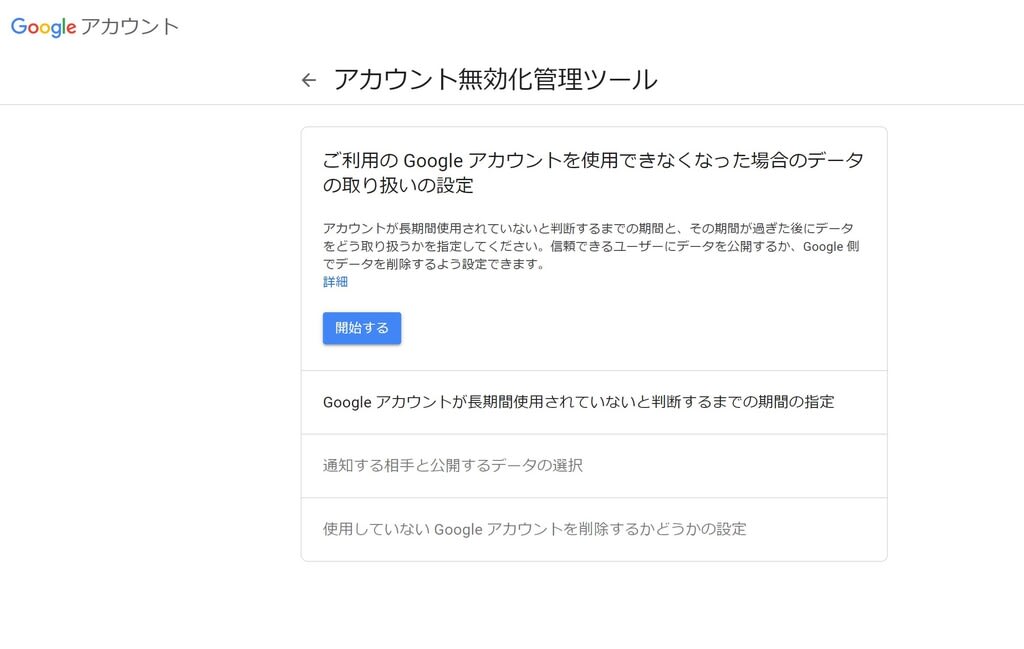
Task: Click the アカウント無効化管理ツール page title
Action: pos(496,80)
